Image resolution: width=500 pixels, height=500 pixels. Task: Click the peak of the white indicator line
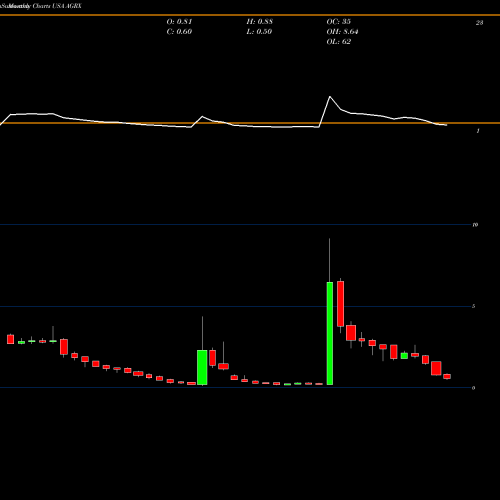(330, 97)
